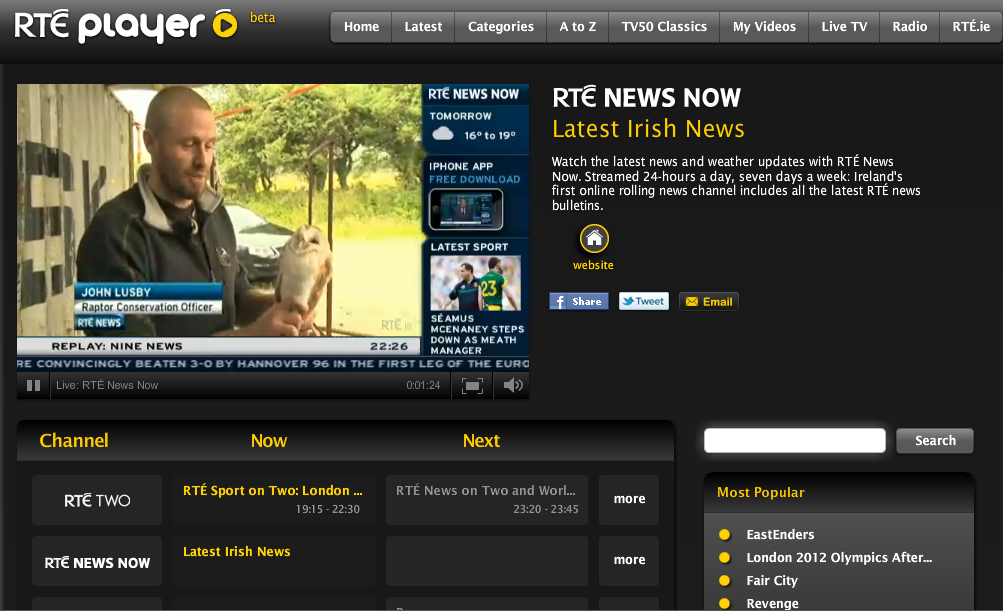Click the 'Channel' column header

pos(74,441)
